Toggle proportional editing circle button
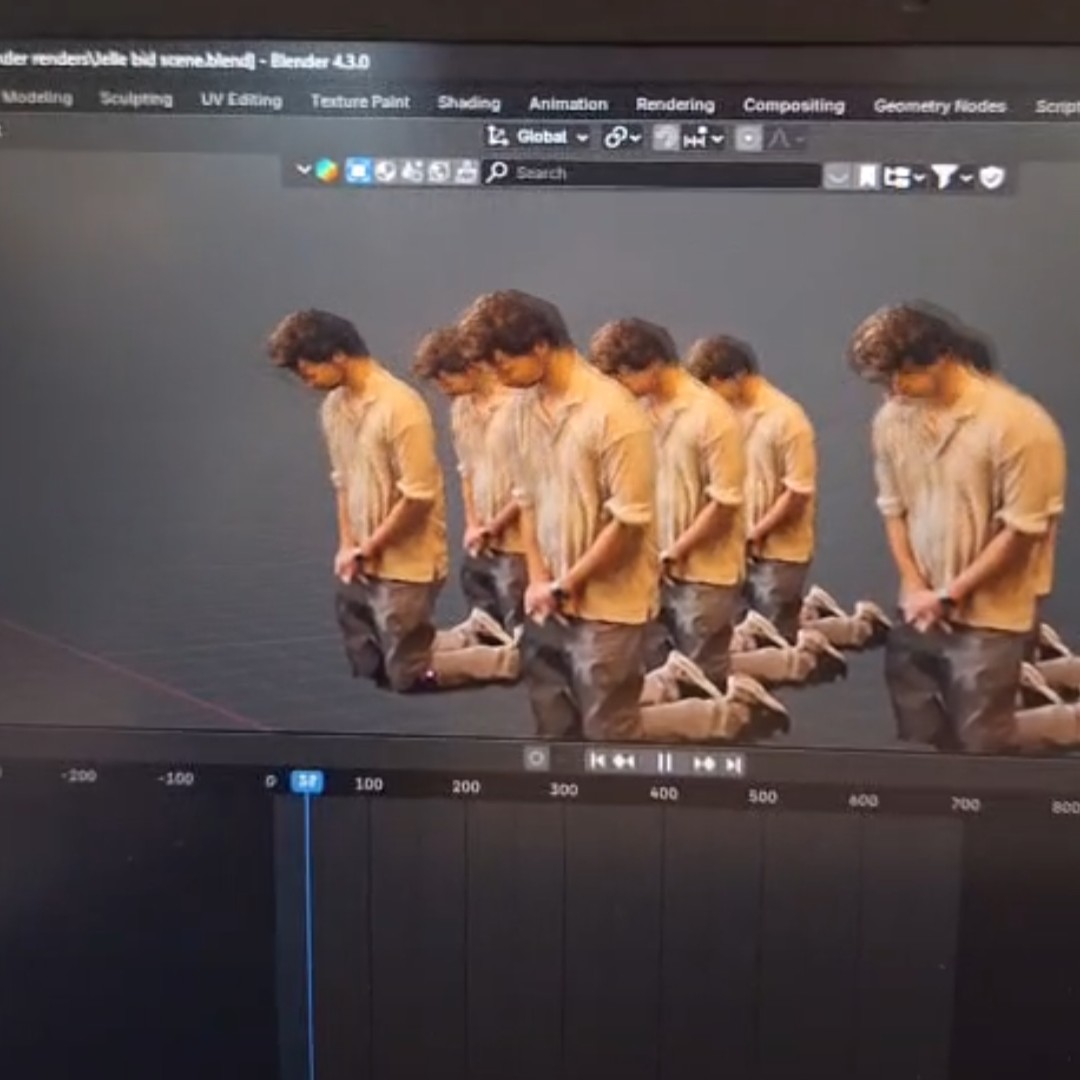Image resolution: width=1080 pixels, height=1080 pixels. pos(749,139)
